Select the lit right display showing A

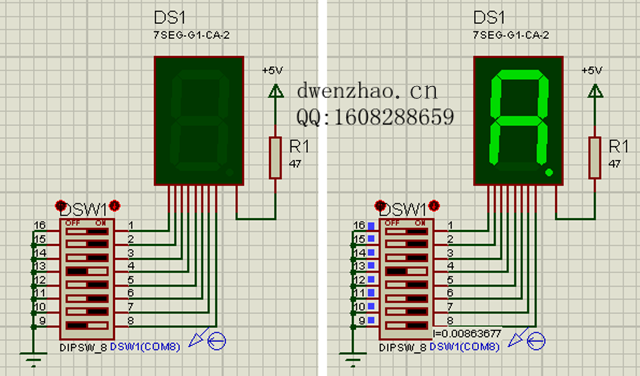[x=518, y=121]
